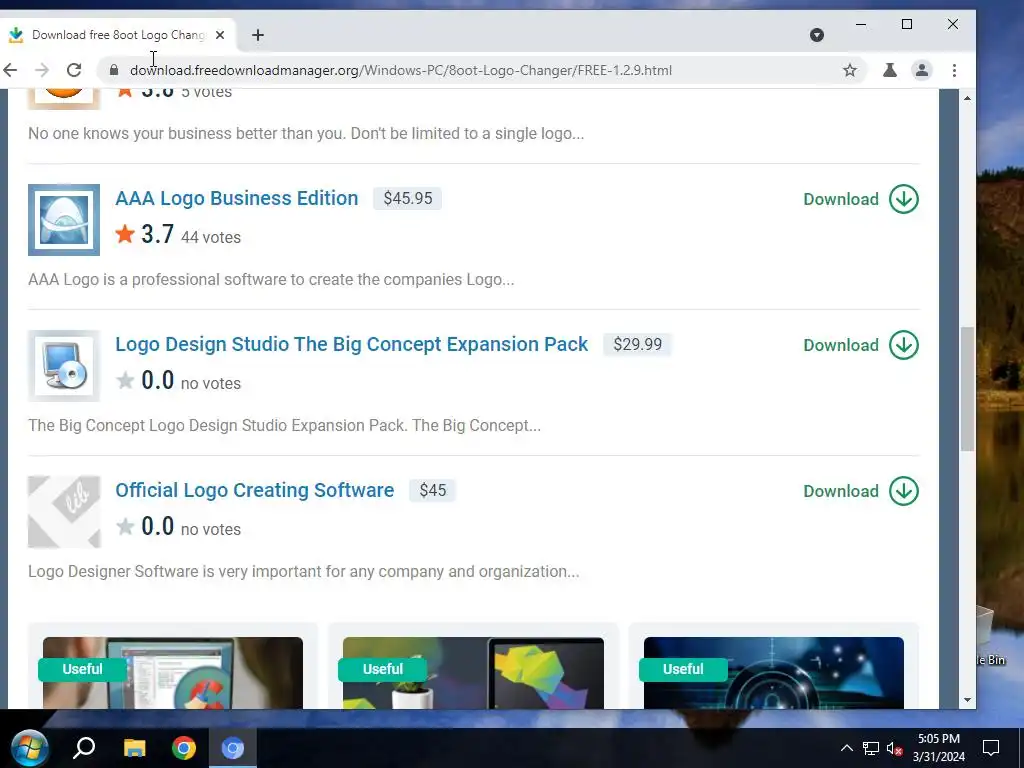Open taskbar search magnifier
Viewport: 1024px width, 768px height.
pos(84,748)
